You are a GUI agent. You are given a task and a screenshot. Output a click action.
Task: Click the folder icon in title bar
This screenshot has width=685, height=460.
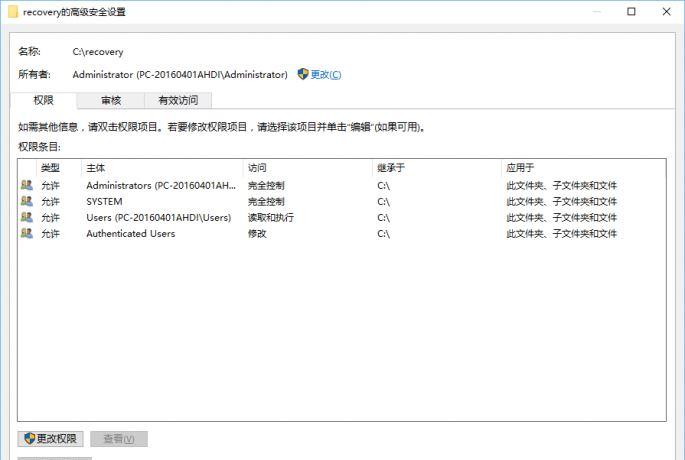[x=13, y=12]
